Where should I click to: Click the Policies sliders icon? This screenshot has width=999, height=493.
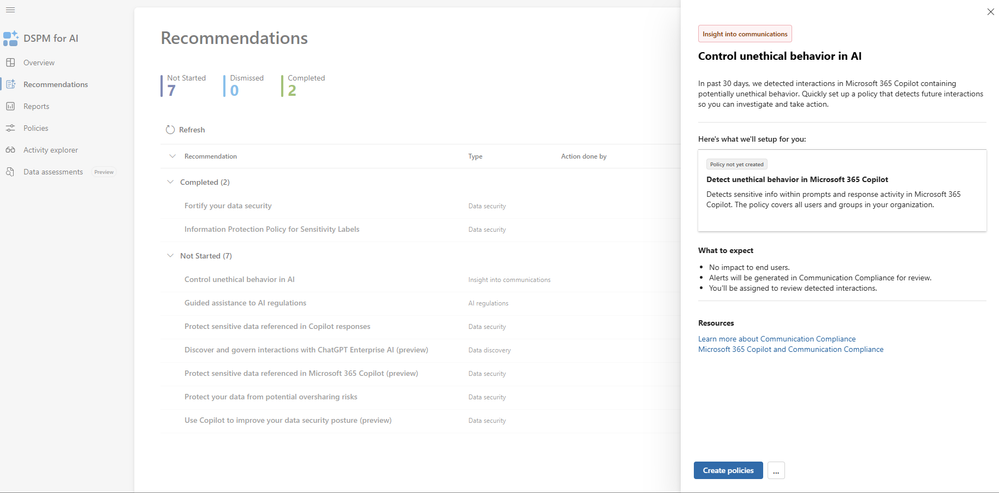tap(10, 128)
